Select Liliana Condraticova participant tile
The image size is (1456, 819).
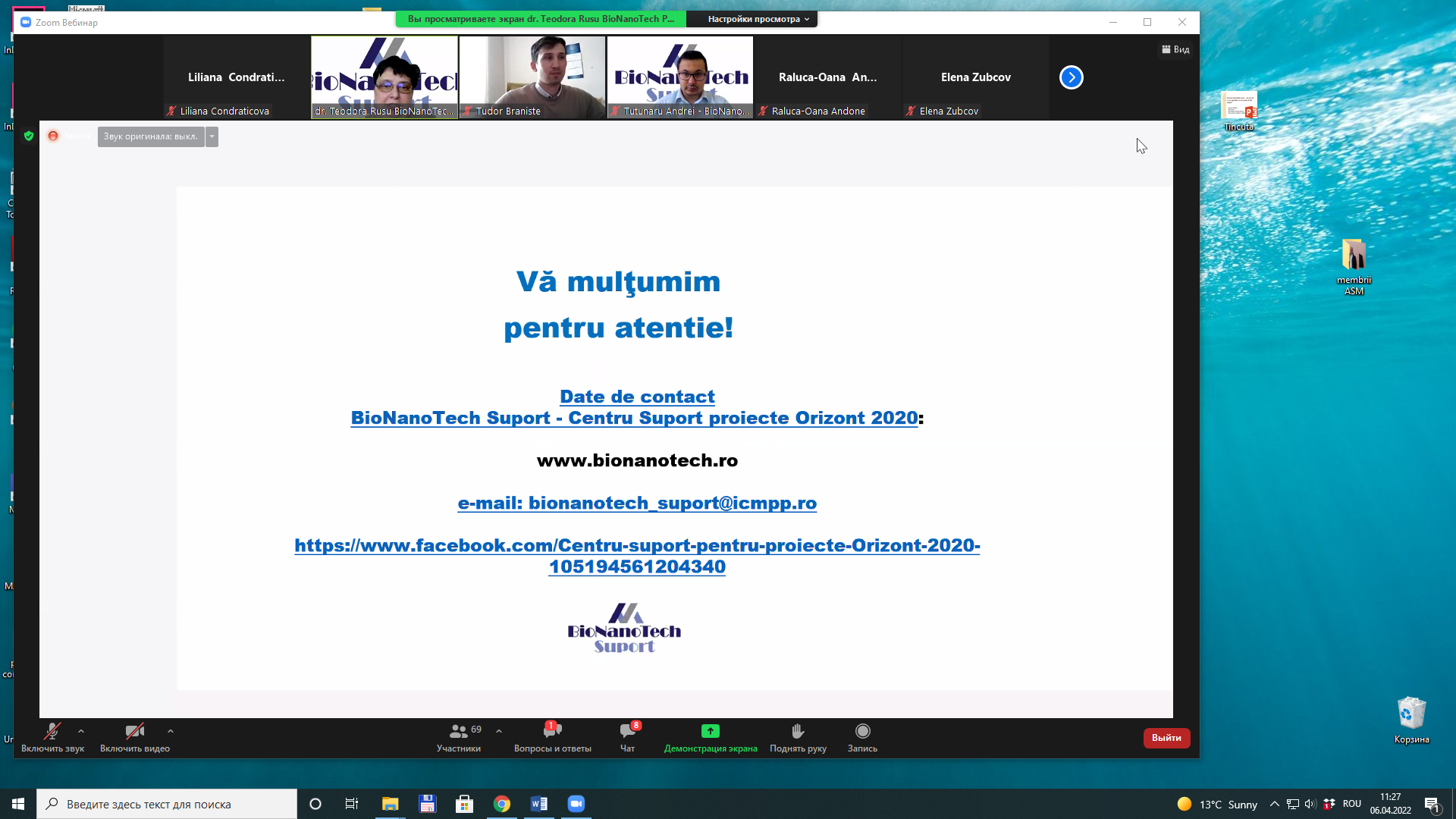pyautogui.click(x=237, y=77)
